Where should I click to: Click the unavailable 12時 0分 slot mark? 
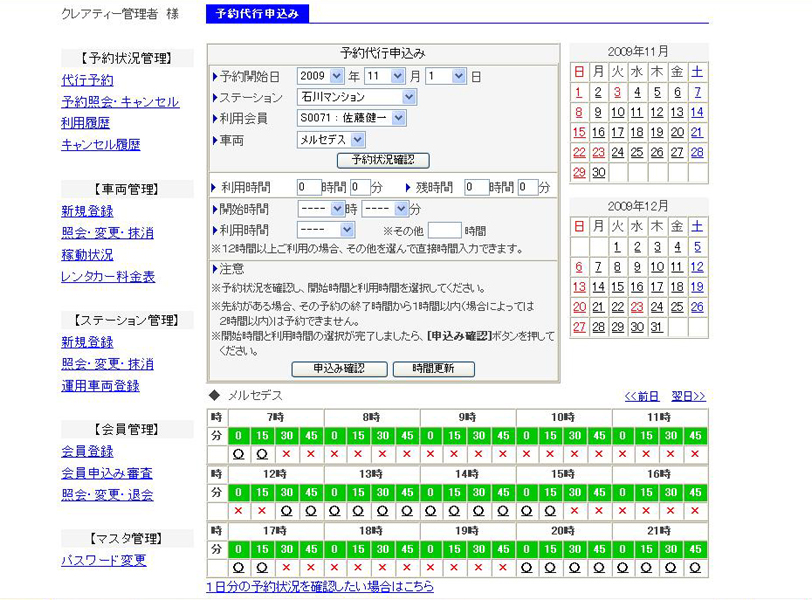pos(239,511)
